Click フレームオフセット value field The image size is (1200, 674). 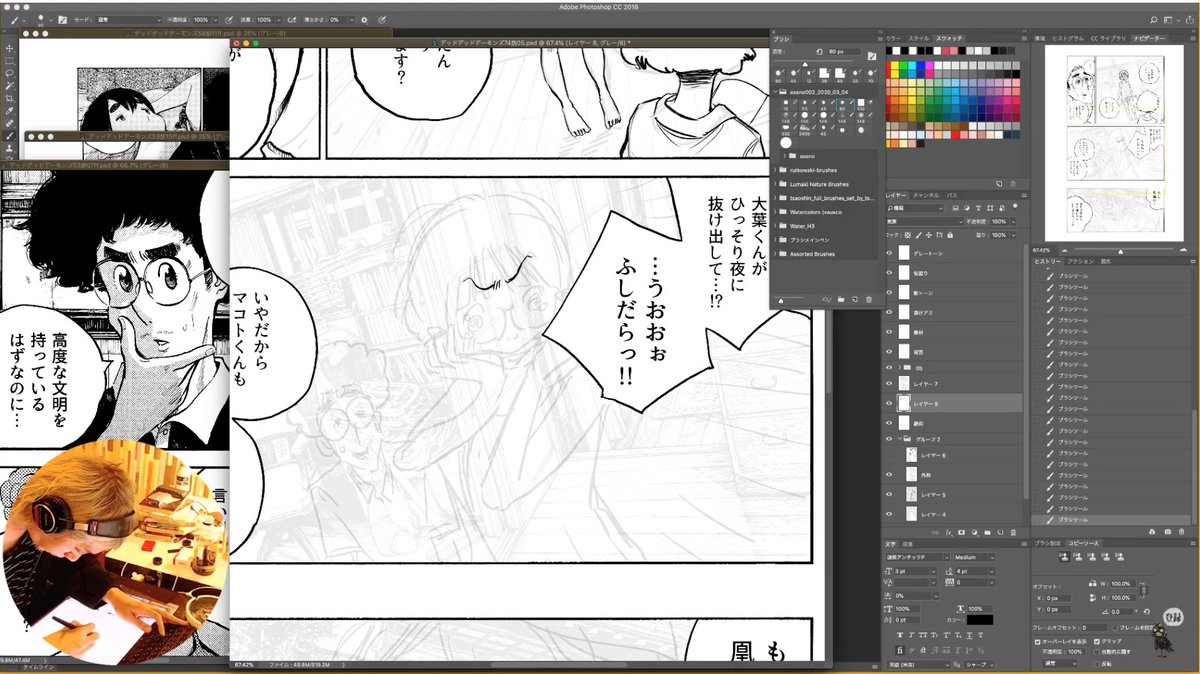click(x=1094, y=627)
